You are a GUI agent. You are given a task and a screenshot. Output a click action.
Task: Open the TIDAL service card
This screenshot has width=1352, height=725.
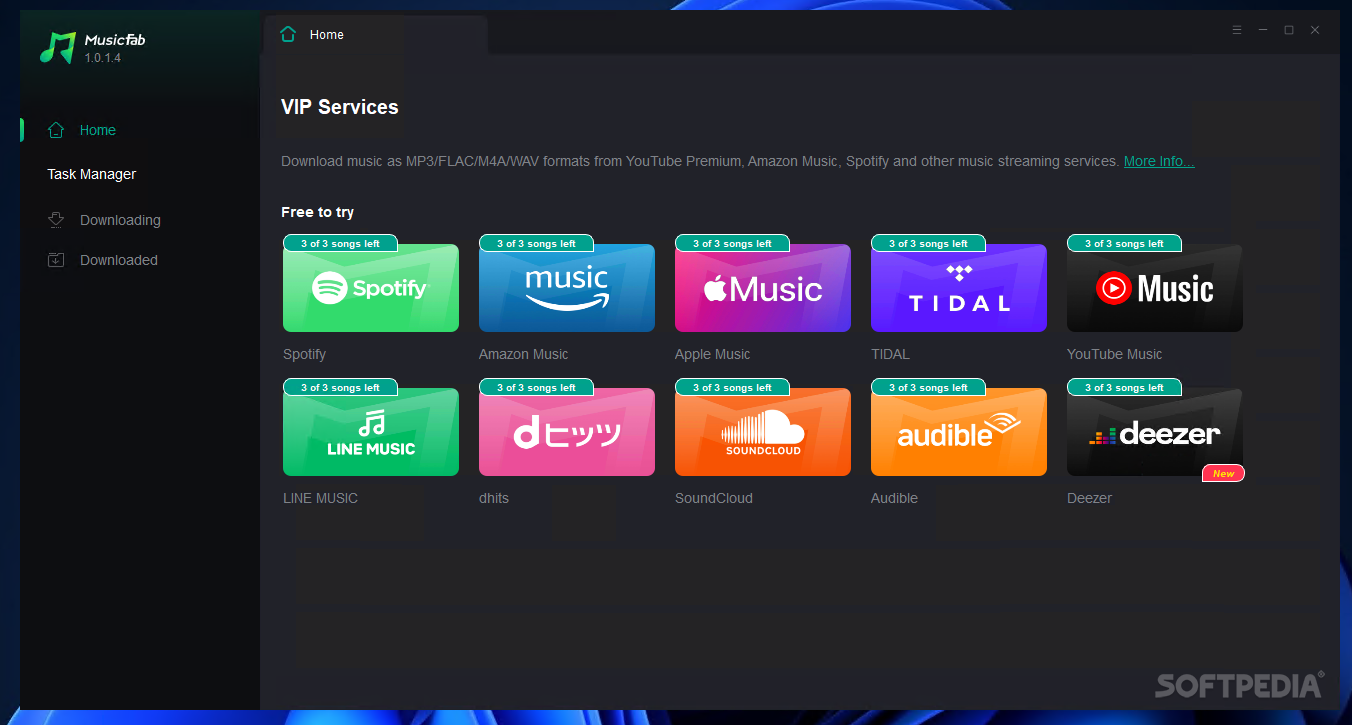(x=959, y=288)
